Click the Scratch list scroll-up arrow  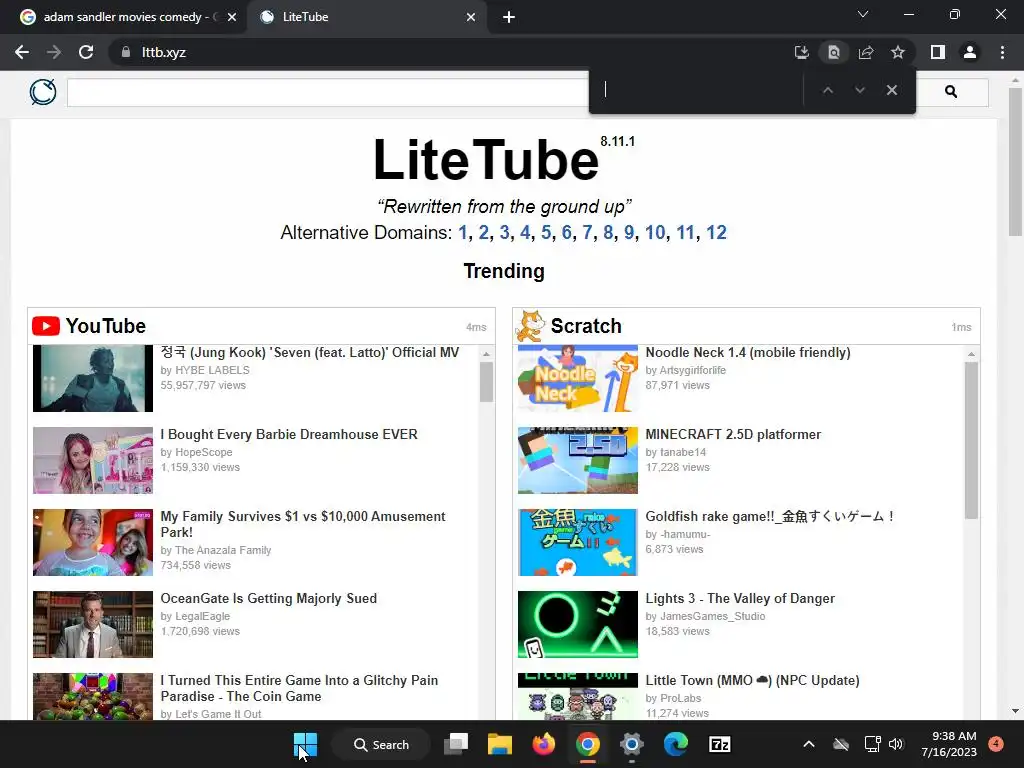point(971,354)
